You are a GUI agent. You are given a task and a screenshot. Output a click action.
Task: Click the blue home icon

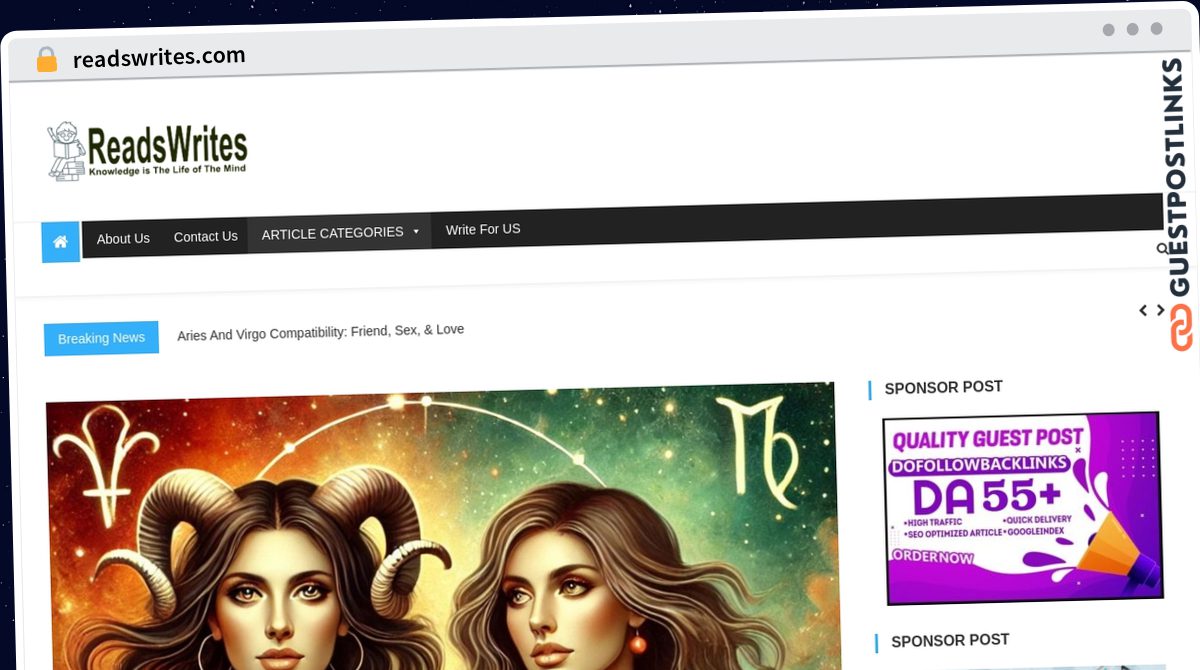click(60, 242)
